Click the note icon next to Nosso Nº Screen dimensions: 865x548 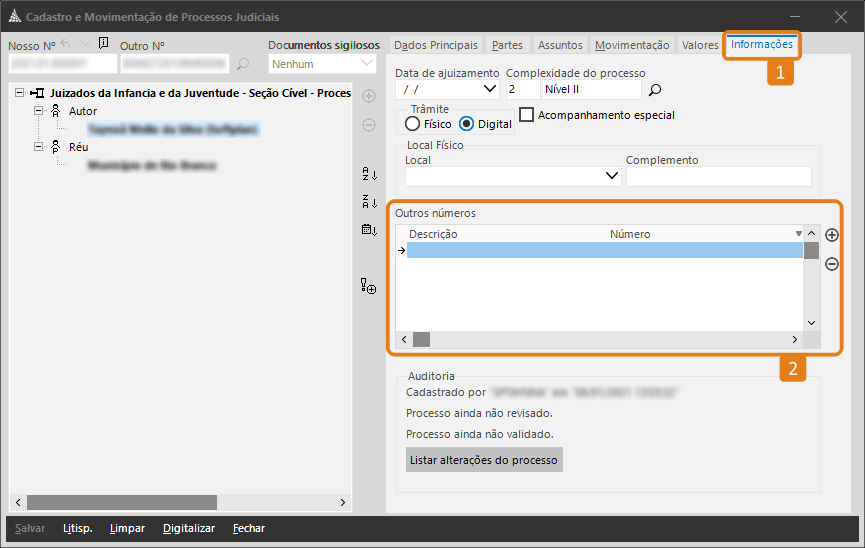point(104,44)
